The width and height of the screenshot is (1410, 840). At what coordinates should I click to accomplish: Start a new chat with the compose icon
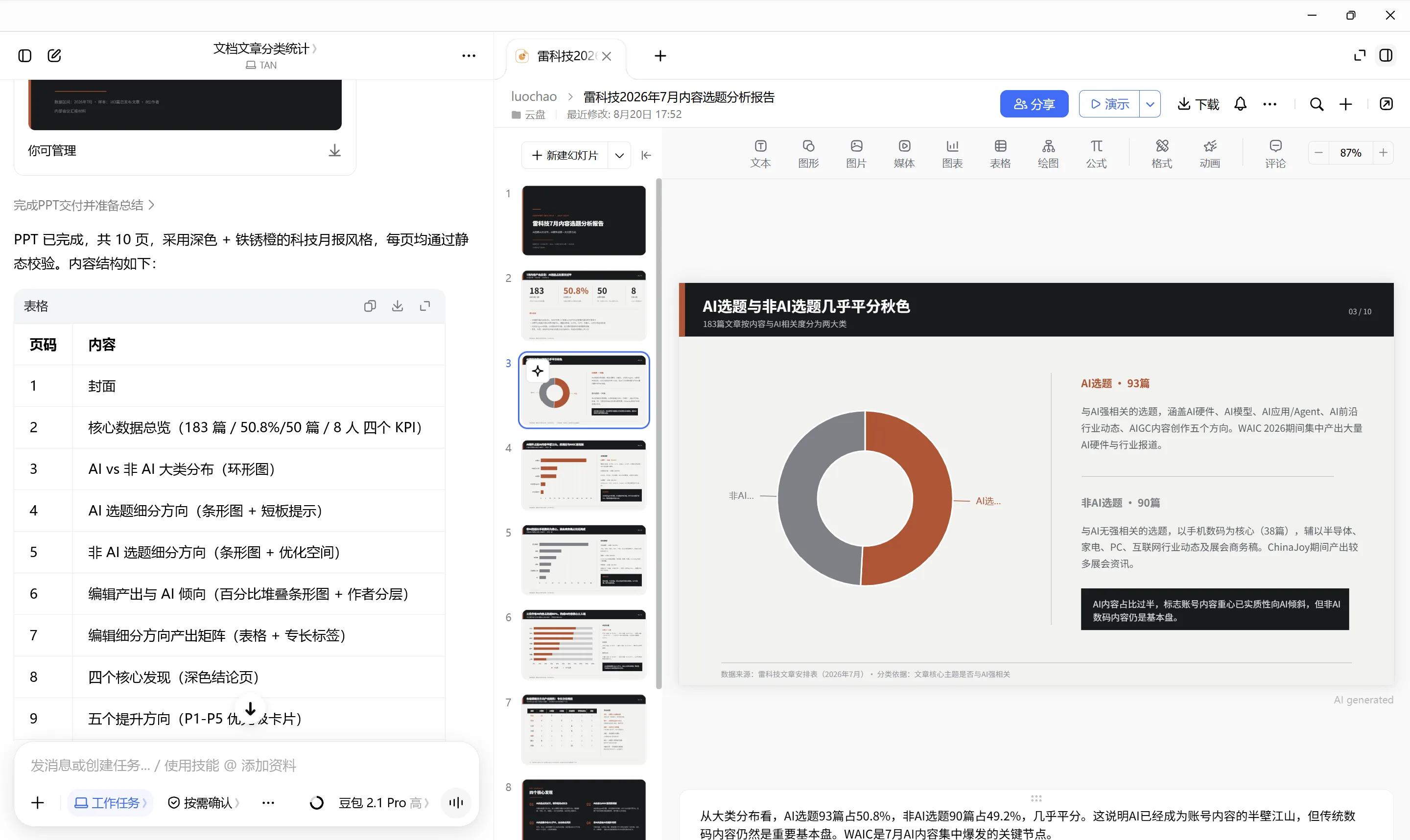54,55
